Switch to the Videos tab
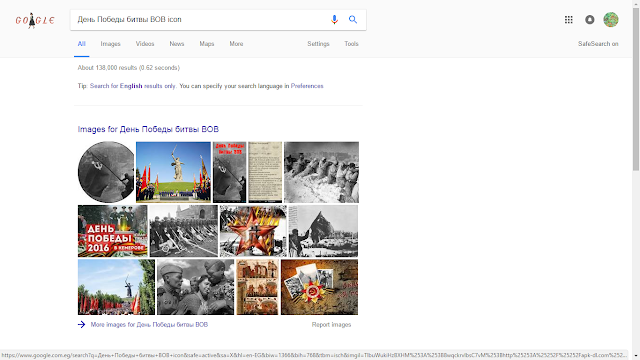 pyautogui.click(x=145, y=44)
